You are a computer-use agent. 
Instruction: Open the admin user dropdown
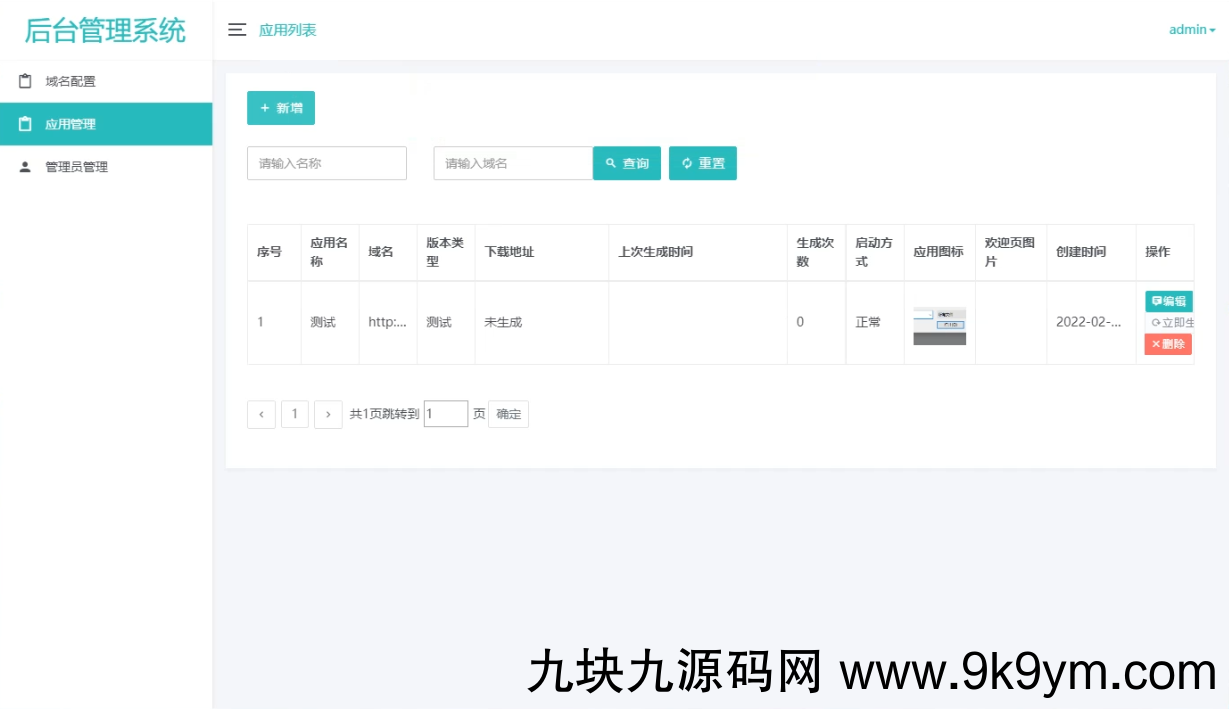[1191, 30]
